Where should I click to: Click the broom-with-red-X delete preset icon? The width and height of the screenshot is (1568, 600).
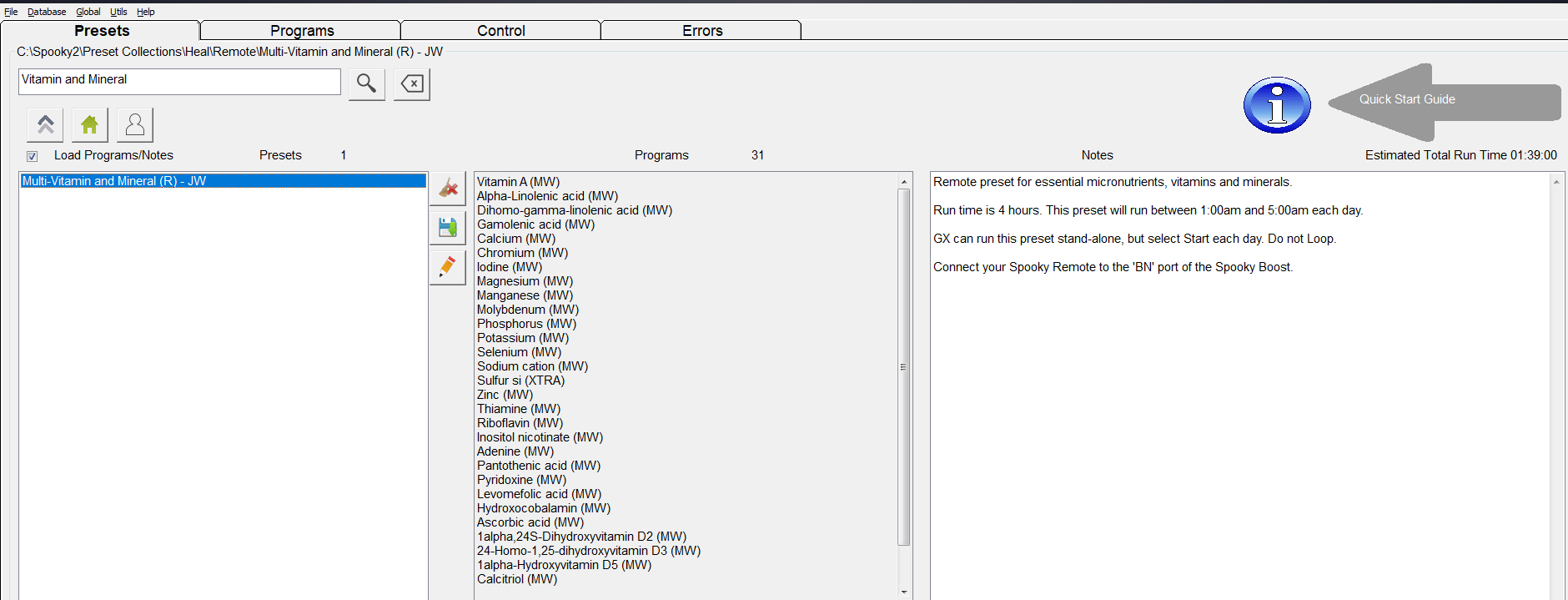[x=448, y=189]
